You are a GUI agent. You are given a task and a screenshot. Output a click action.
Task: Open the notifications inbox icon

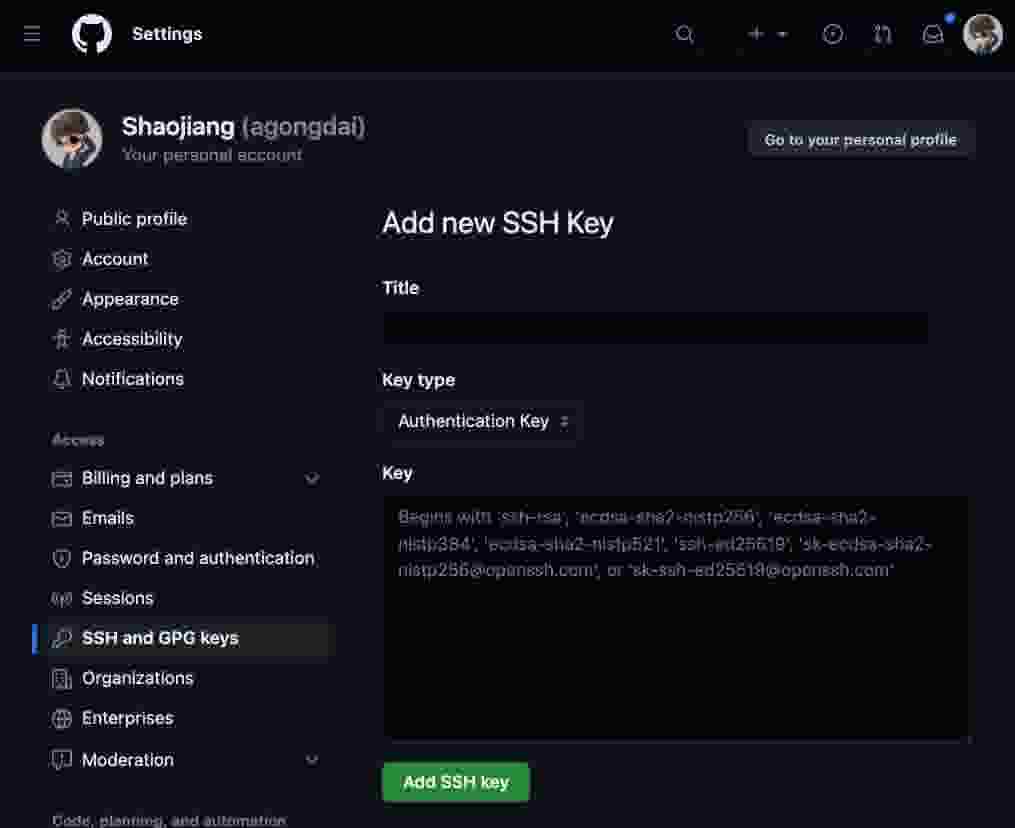click(x=933, y=34)
